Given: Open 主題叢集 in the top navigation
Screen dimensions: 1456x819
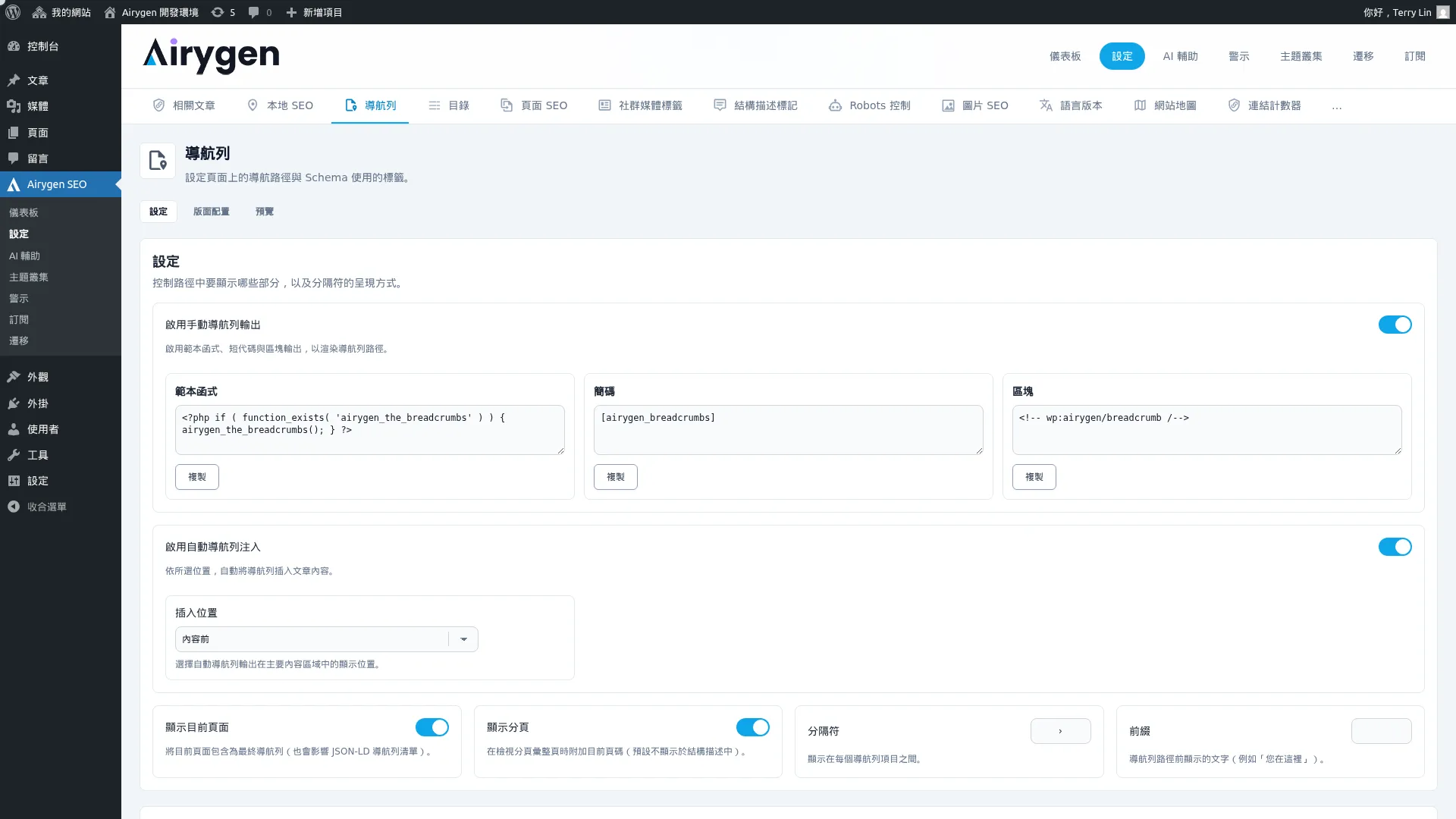Looking at the screenshot, I should coord(1301,56).
